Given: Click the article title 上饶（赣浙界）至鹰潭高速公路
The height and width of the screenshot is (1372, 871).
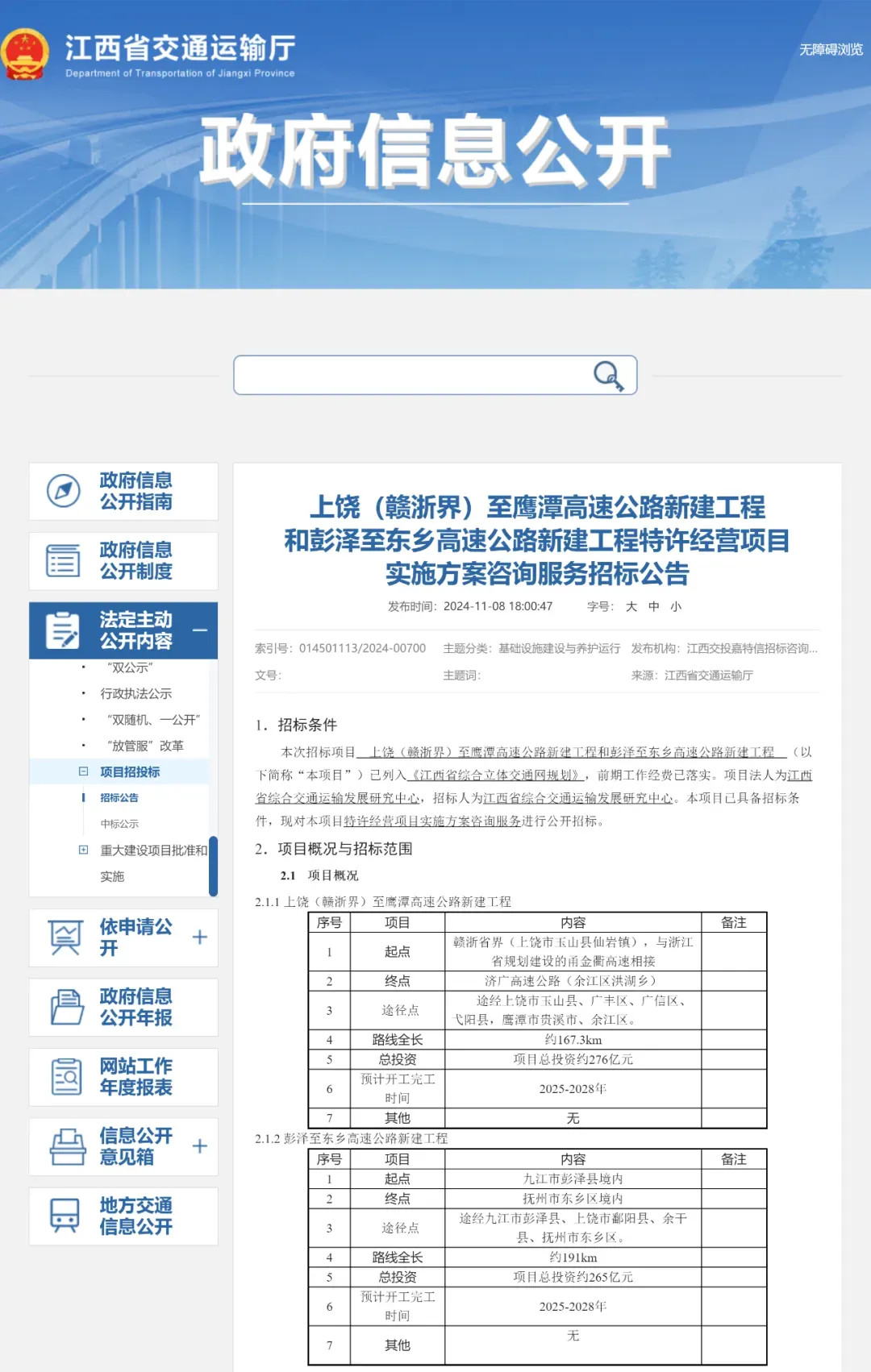Looking at the screenshot, I should point(537,540).
